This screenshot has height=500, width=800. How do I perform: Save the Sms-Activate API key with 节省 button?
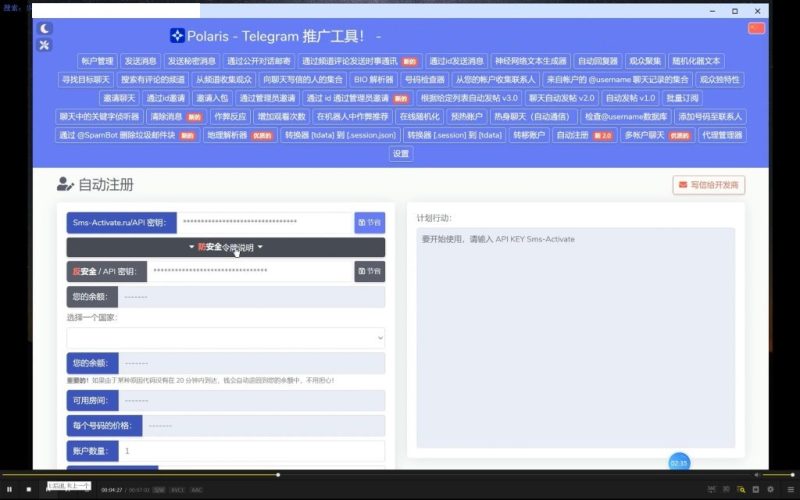[x=369, y=222]
